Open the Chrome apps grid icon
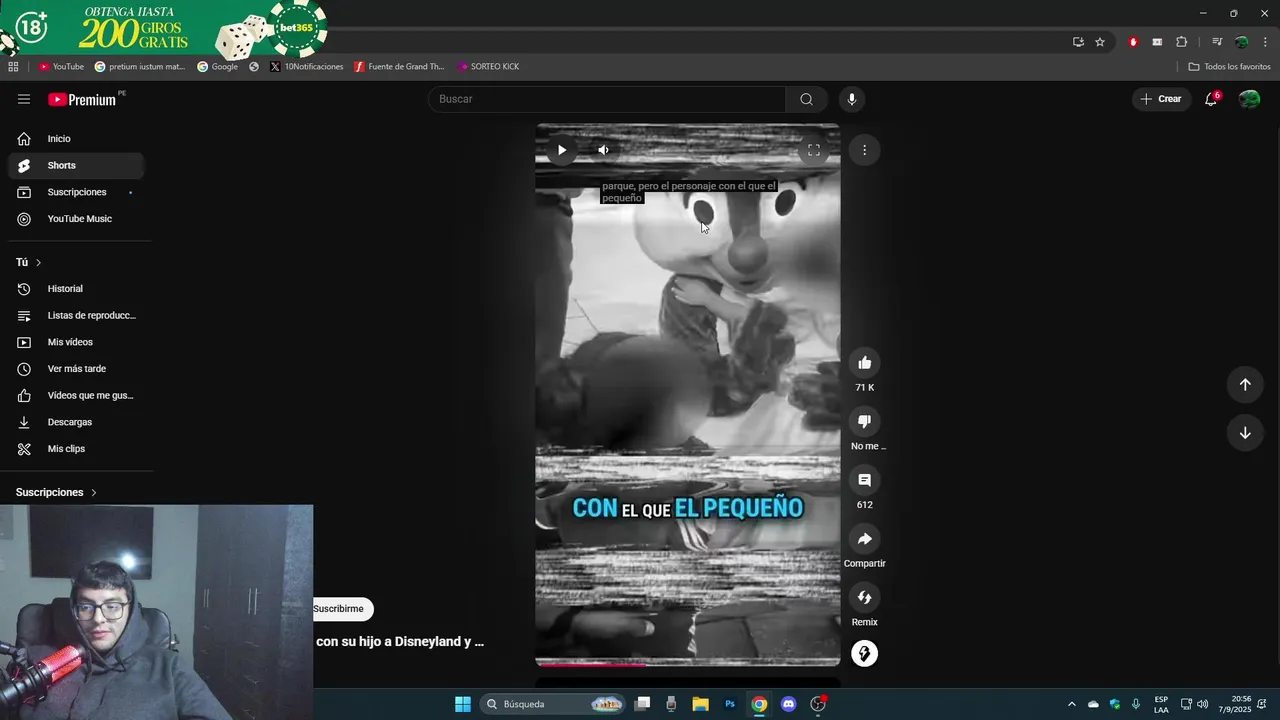Image resolution: width=1280 pixels, height=720 pixels. tap(13, 66)
